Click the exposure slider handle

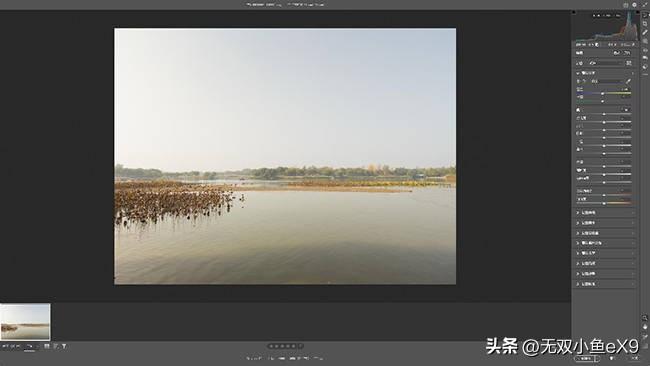coord(604,114)
